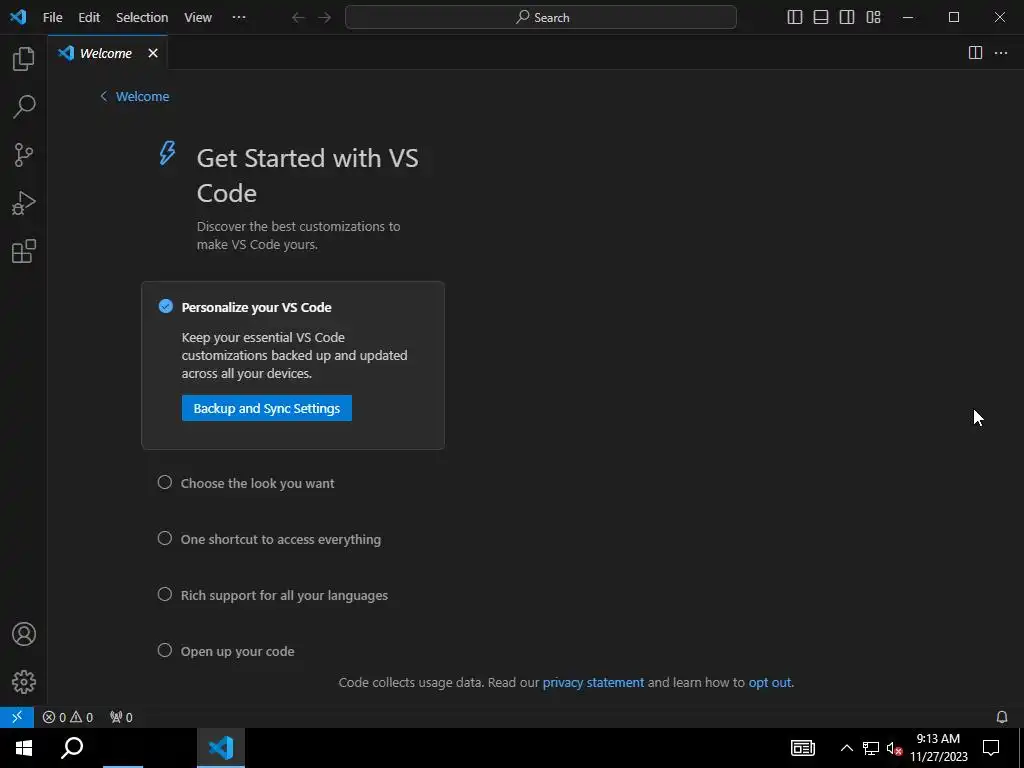Close the Welcome tab
Screen dimensions: 1024x768
(x=153, y=53)
